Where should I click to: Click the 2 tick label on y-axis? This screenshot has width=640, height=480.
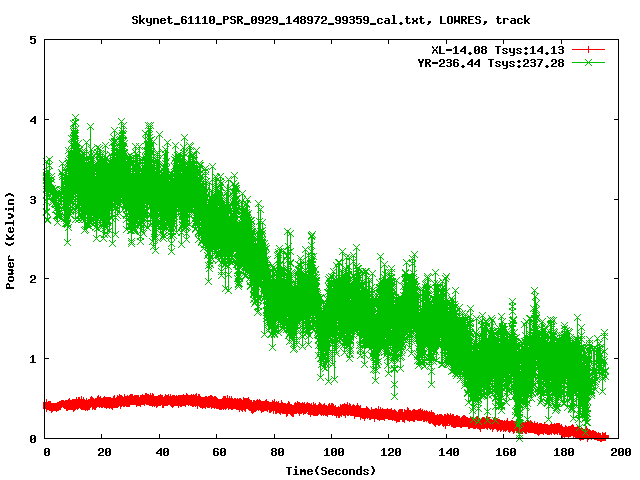click(33, 279)
